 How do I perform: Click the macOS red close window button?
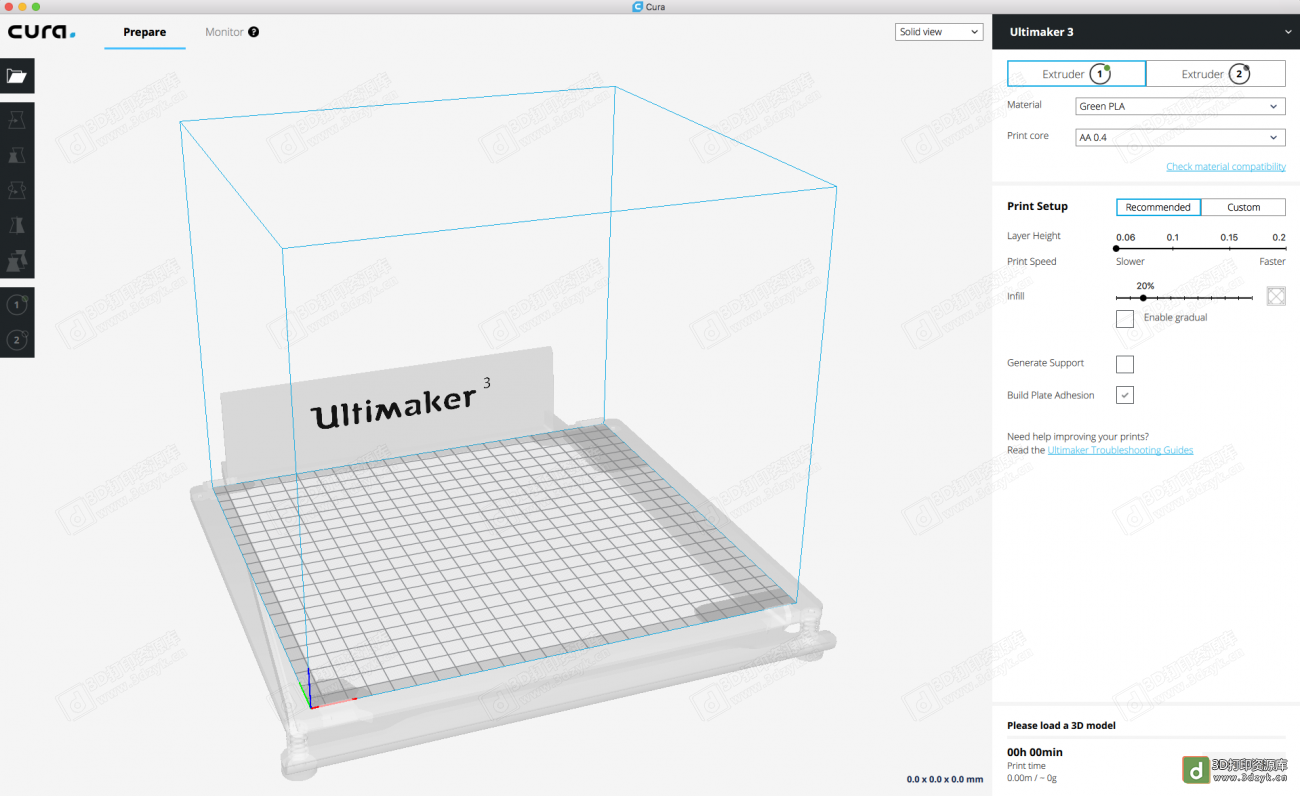pyautogui.click(x=8, y=7)
